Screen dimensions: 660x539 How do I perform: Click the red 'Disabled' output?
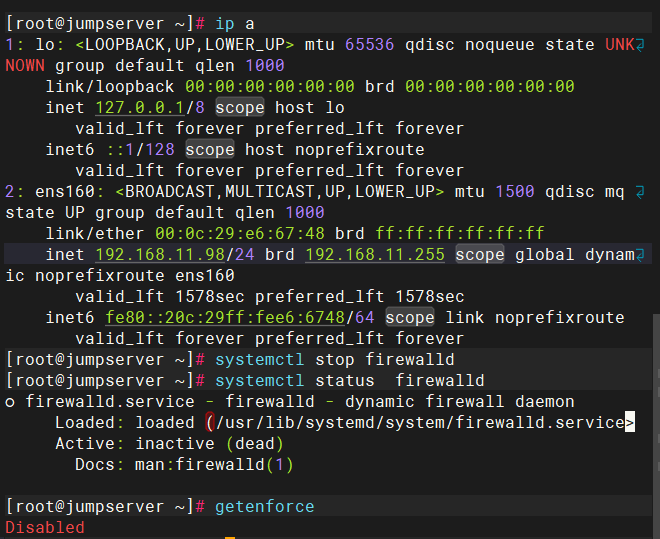click(45, 528)
